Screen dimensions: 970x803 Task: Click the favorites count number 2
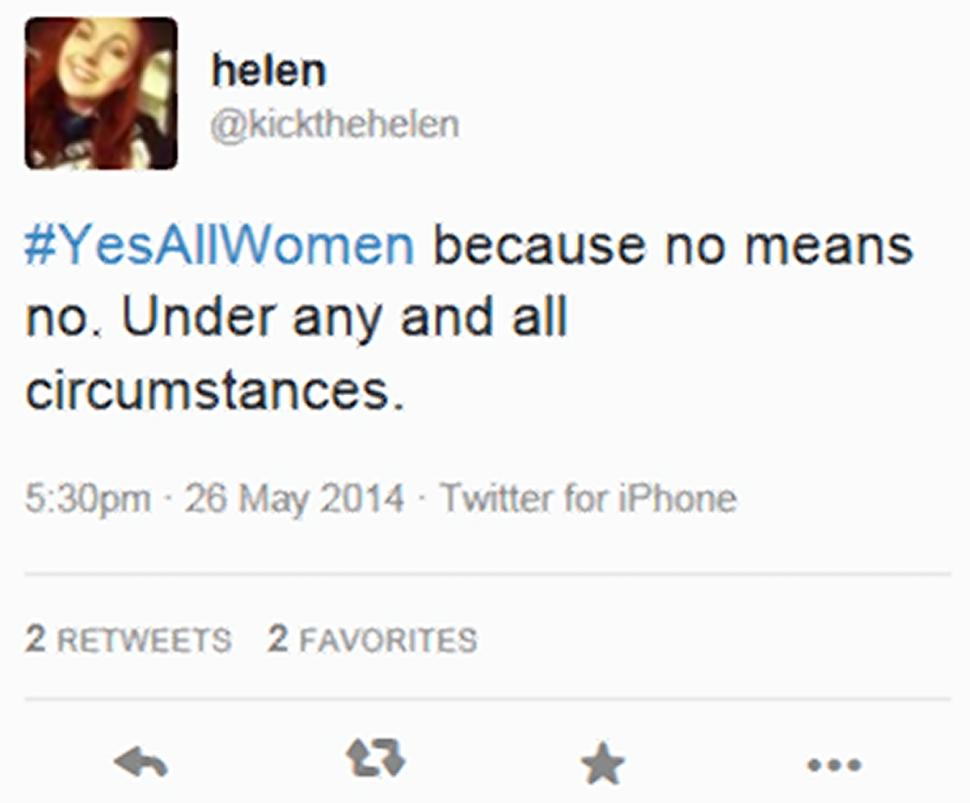(x=277, y=640)
